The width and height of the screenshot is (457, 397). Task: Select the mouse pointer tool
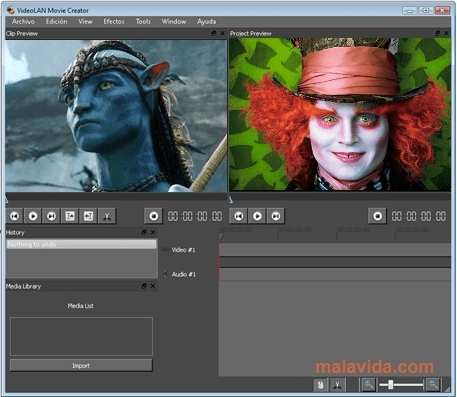(321, 385)
